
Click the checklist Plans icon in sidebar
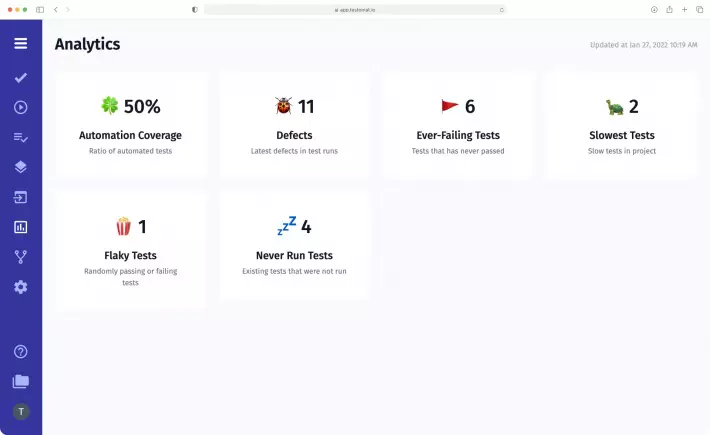click(x=20, y=137)
